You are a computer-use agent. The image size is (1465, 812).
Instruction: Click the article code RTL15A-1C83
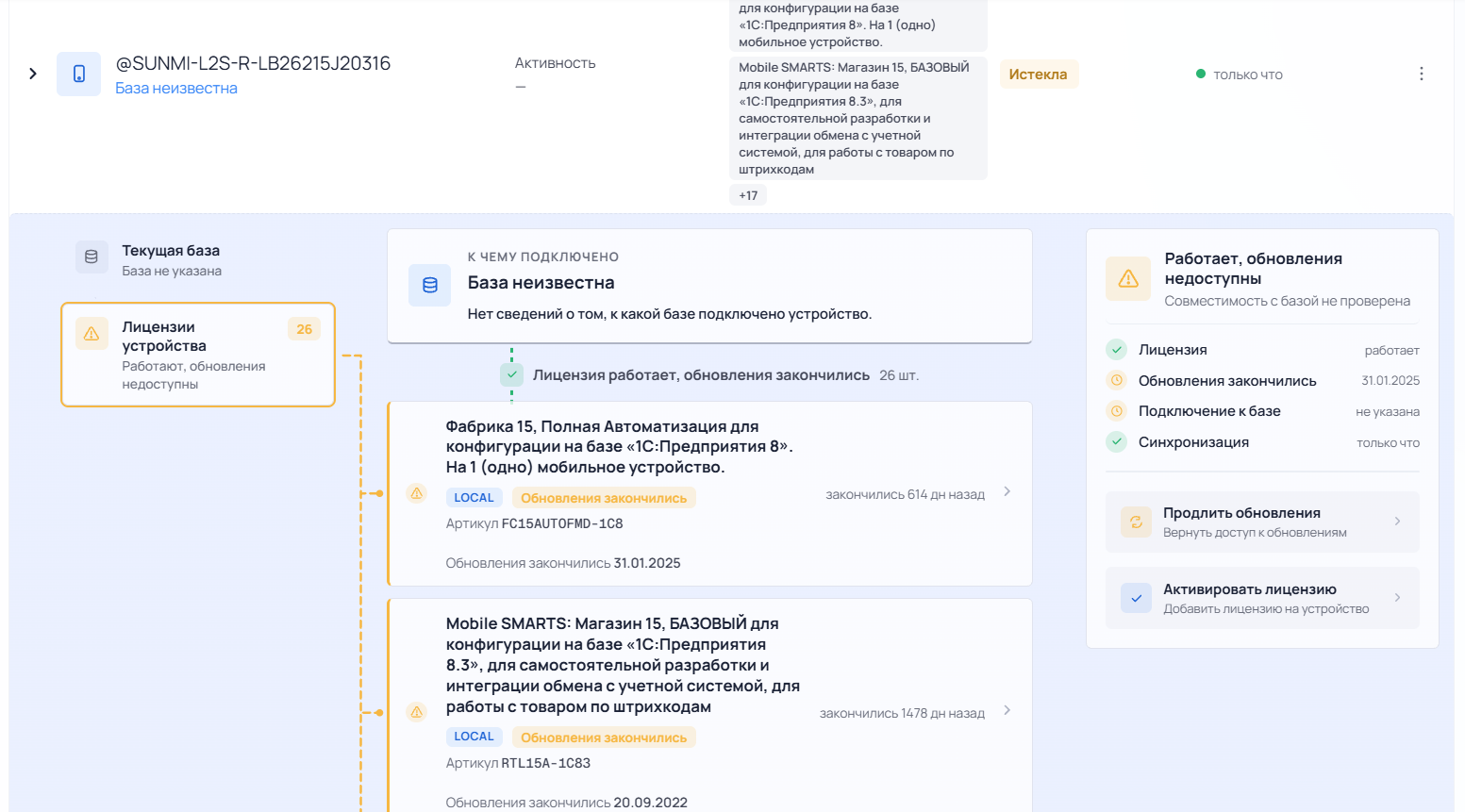[x=546, y=763]
